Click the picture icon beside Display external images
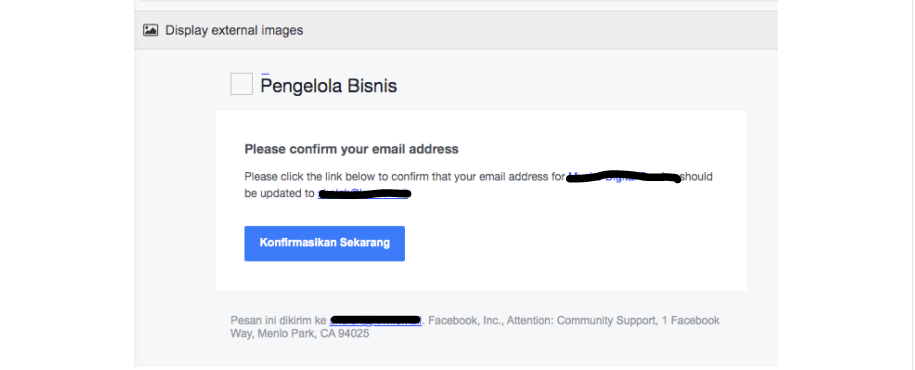The height and width of the screenshot is (370, 915). [x=151, y=30]
